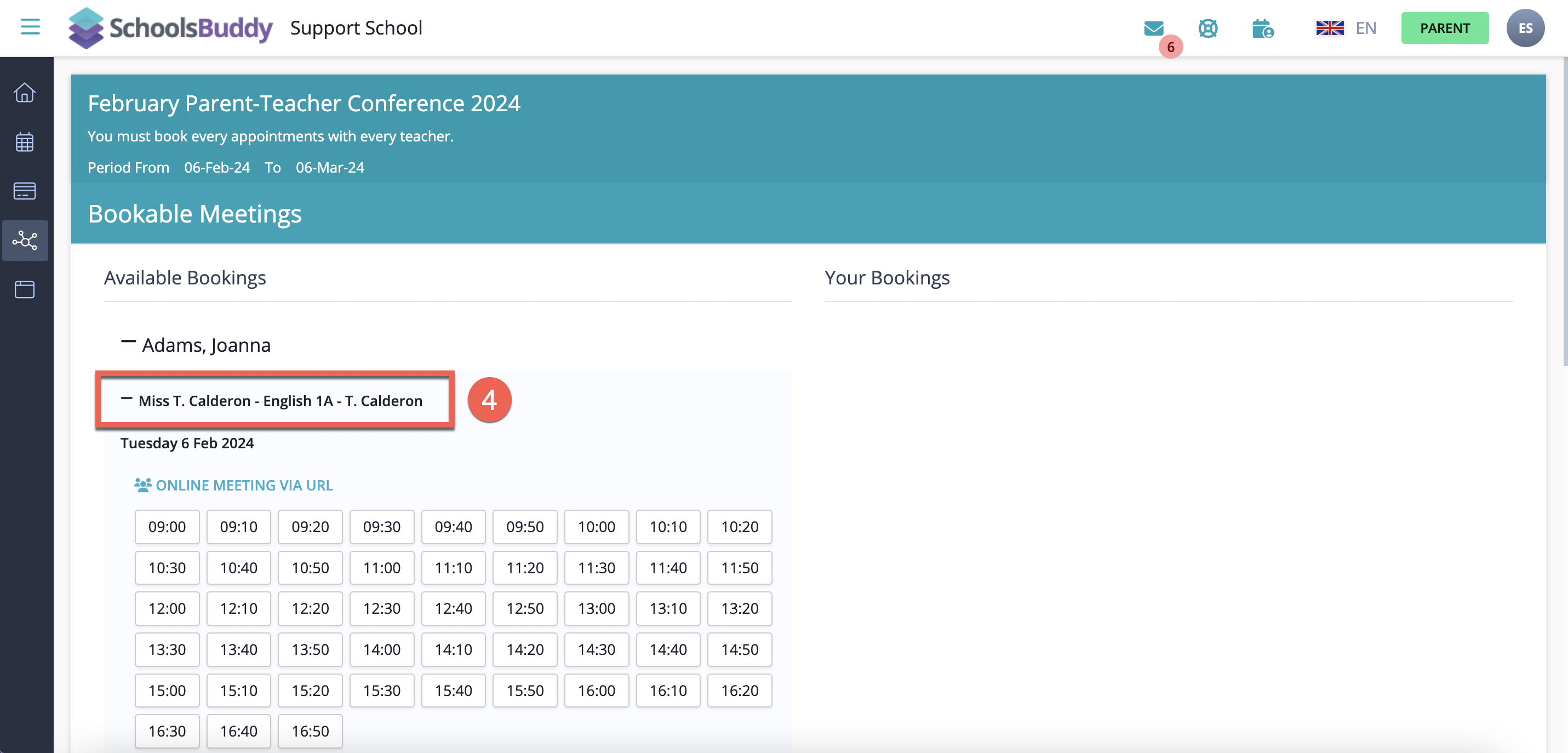
Task: Open the calendar grid sidebar icon
Action: pos(25,142)
